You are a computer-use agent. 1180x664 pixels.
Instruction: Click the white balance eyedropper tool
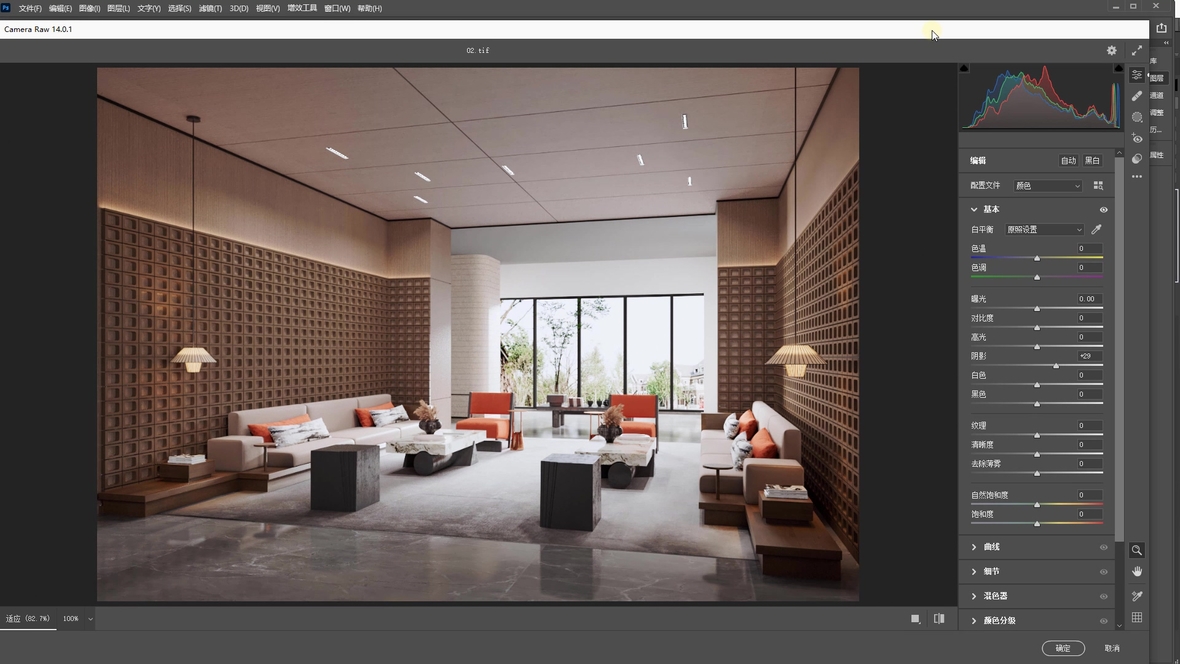click(1096, 230)
